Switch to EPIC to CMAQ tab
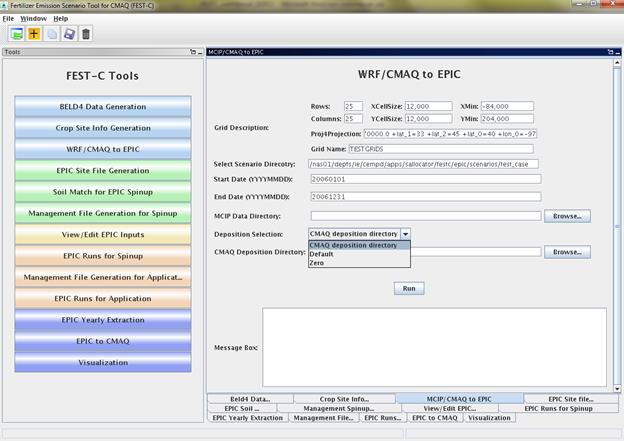624x441 pixels. (435, 418)
